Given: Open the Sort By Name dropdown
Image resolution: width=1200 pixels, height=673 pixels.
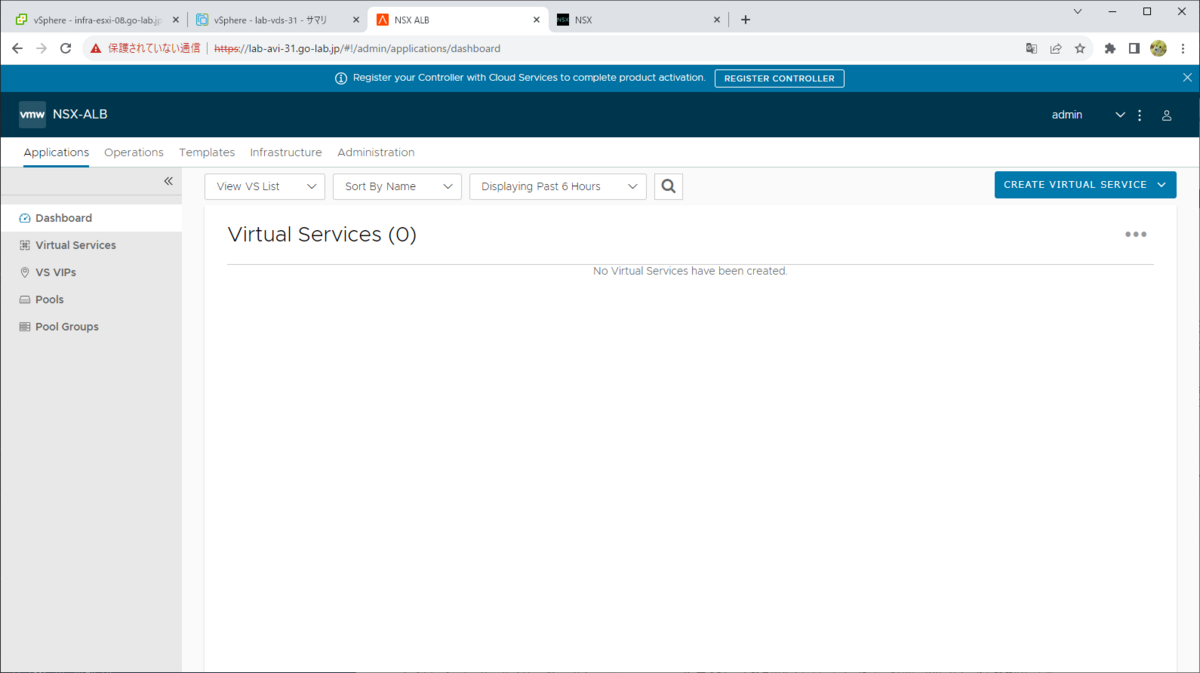Looking at the screenshot, I should (x=397, y=186).
